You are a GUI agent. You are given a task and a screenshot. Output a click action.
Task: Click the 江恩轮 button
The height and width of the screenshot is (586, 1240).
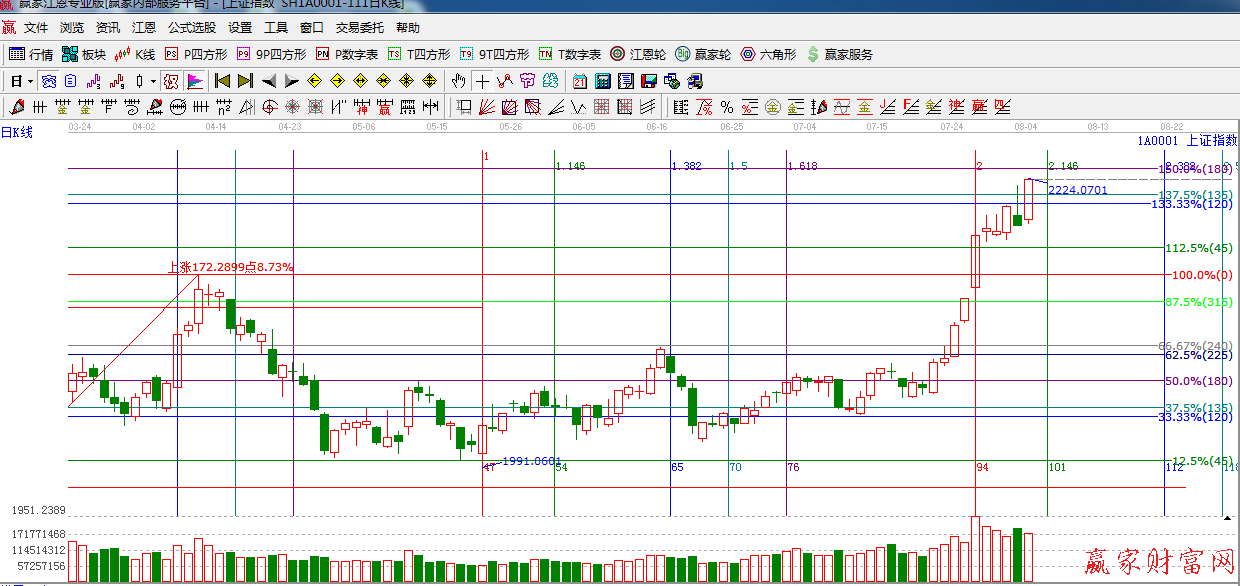pyautogui.click(x=638, y=54)
